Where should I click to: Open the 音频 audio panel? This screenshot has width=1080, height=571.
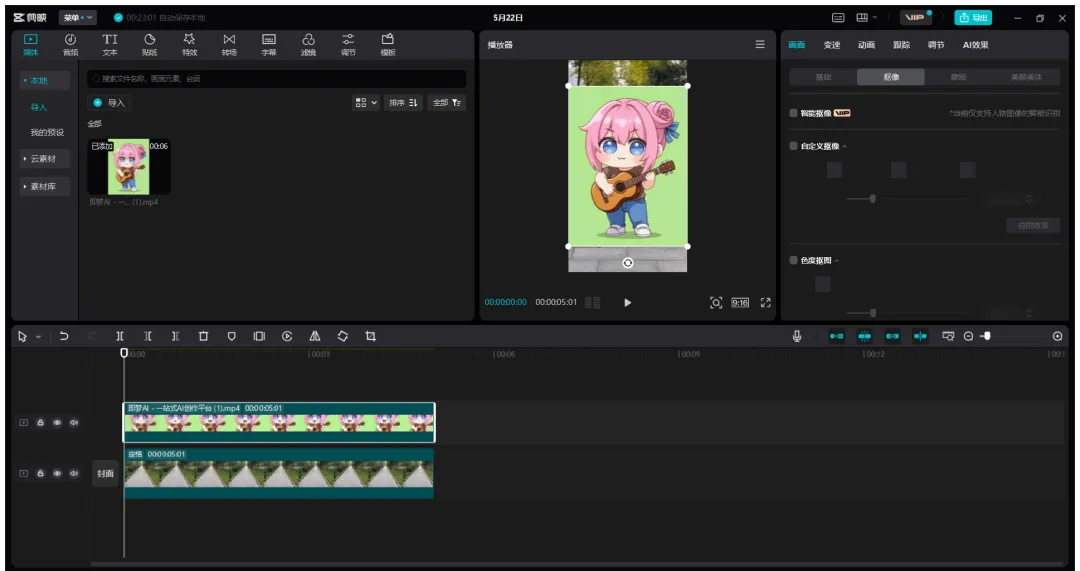coord(70,44)
